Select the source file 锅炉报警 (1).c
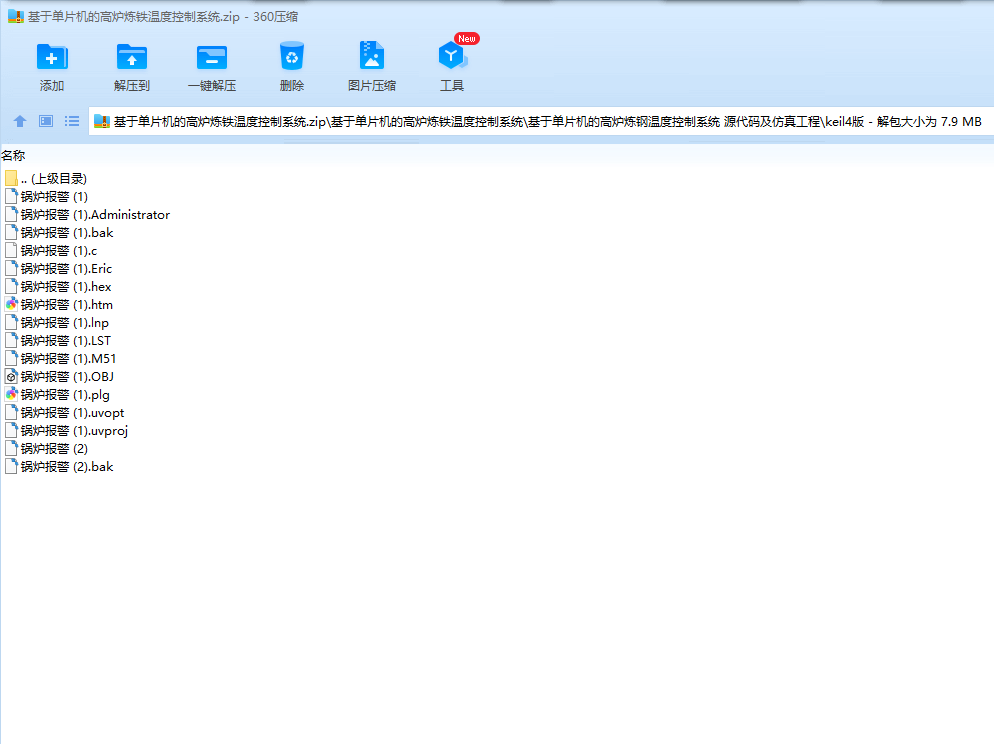This screenshot has height=744, width=994. 51,251
